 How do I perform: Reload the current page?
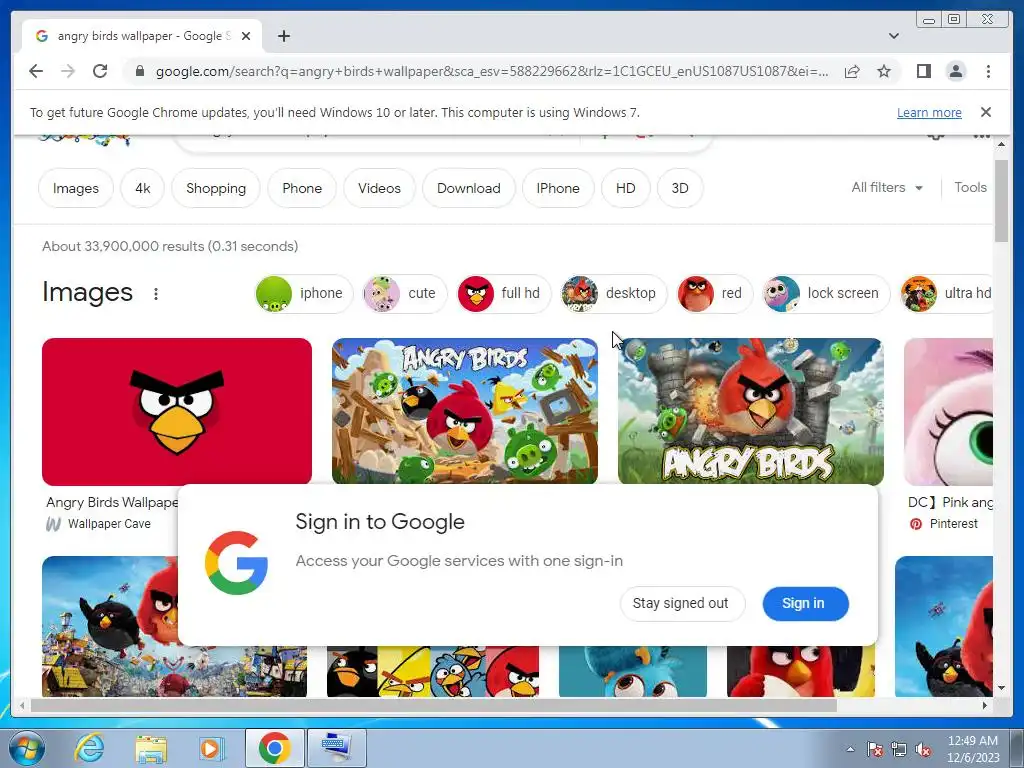pyautogui.click(x=100, y=71)
